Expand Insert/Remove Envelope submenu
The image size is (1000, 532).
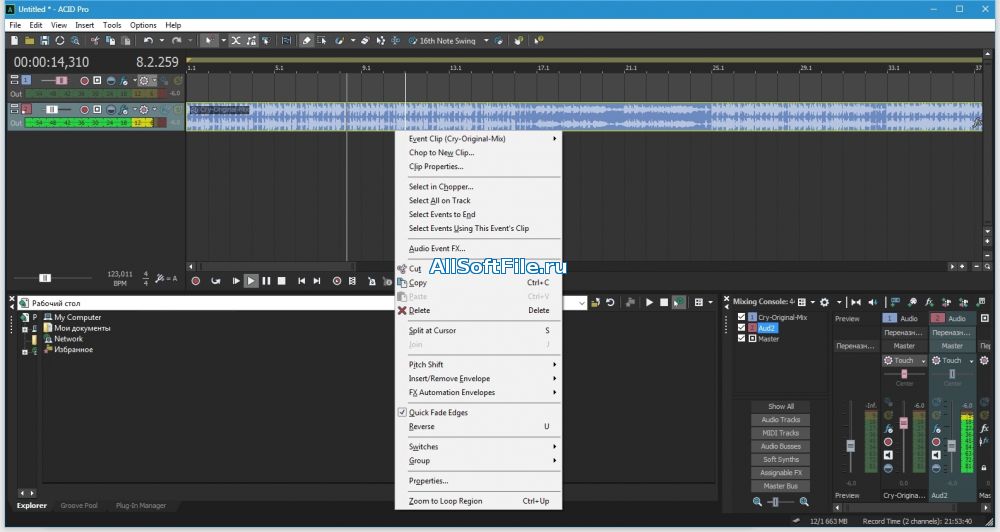(478, 378)
